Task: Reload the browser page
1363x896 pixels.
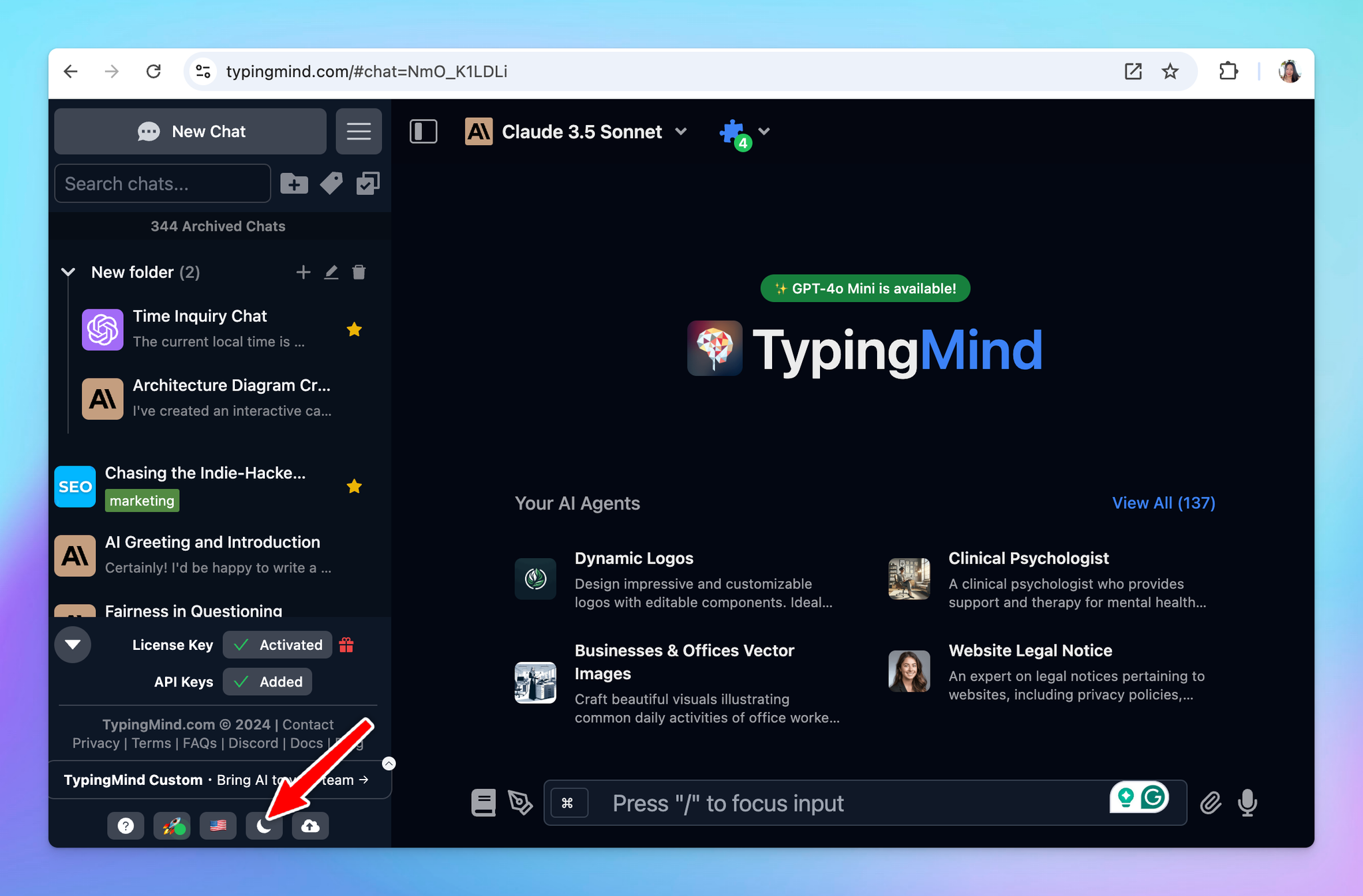Action: [154, 71]
